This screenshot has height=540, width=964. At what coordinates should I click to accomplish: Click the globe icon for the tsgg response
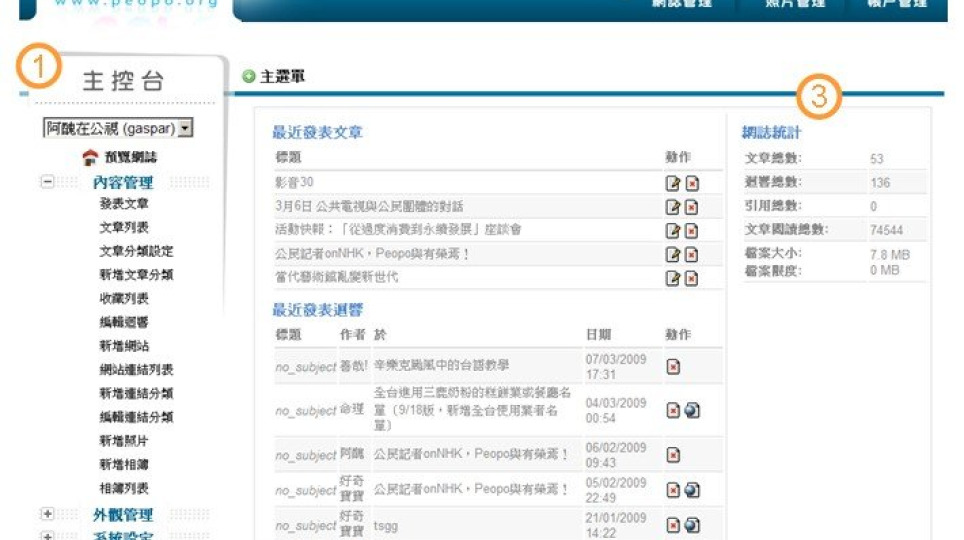coord(691,526)
